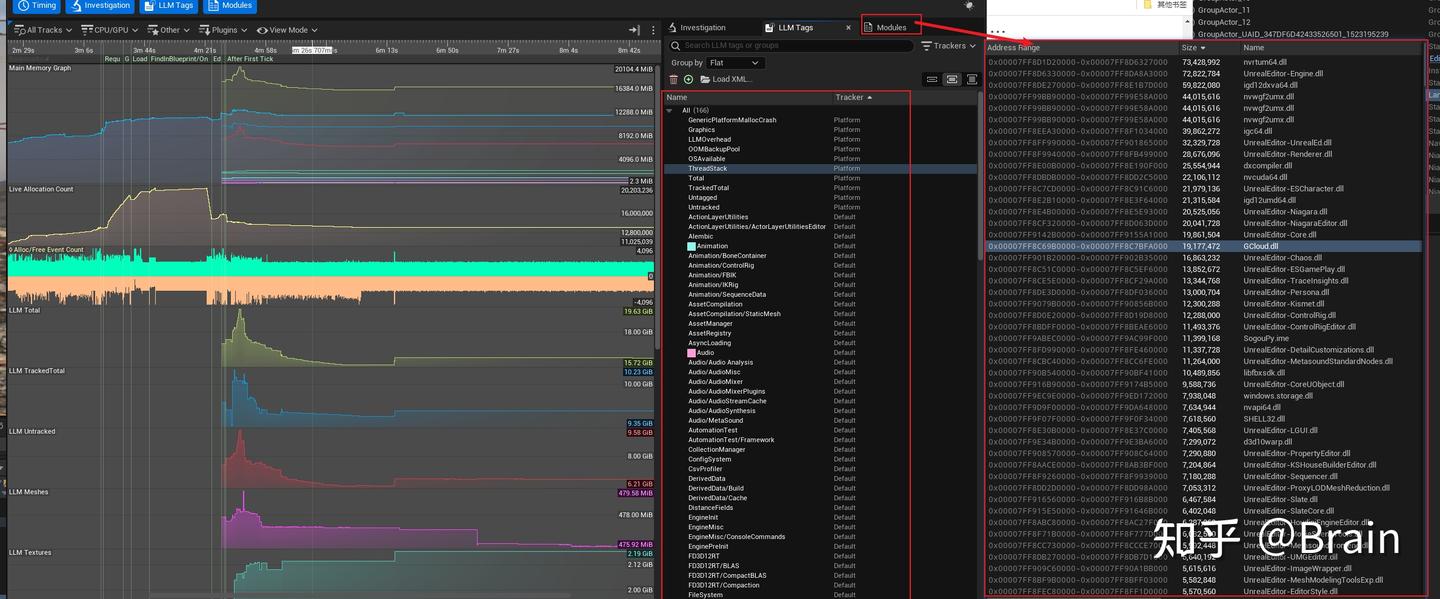
Task: Open the All Tracks dropdown
Action: point(41,30)
